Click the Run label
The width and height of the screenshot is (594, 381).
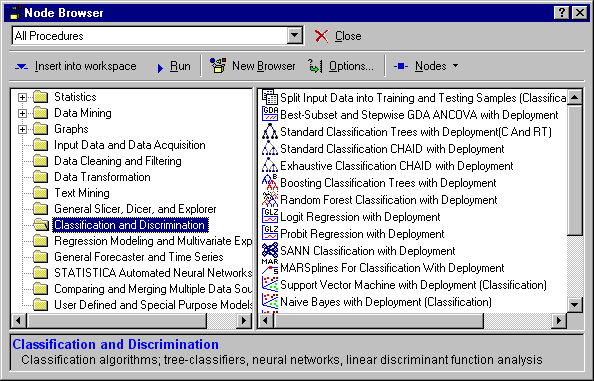tap(180, 66)
